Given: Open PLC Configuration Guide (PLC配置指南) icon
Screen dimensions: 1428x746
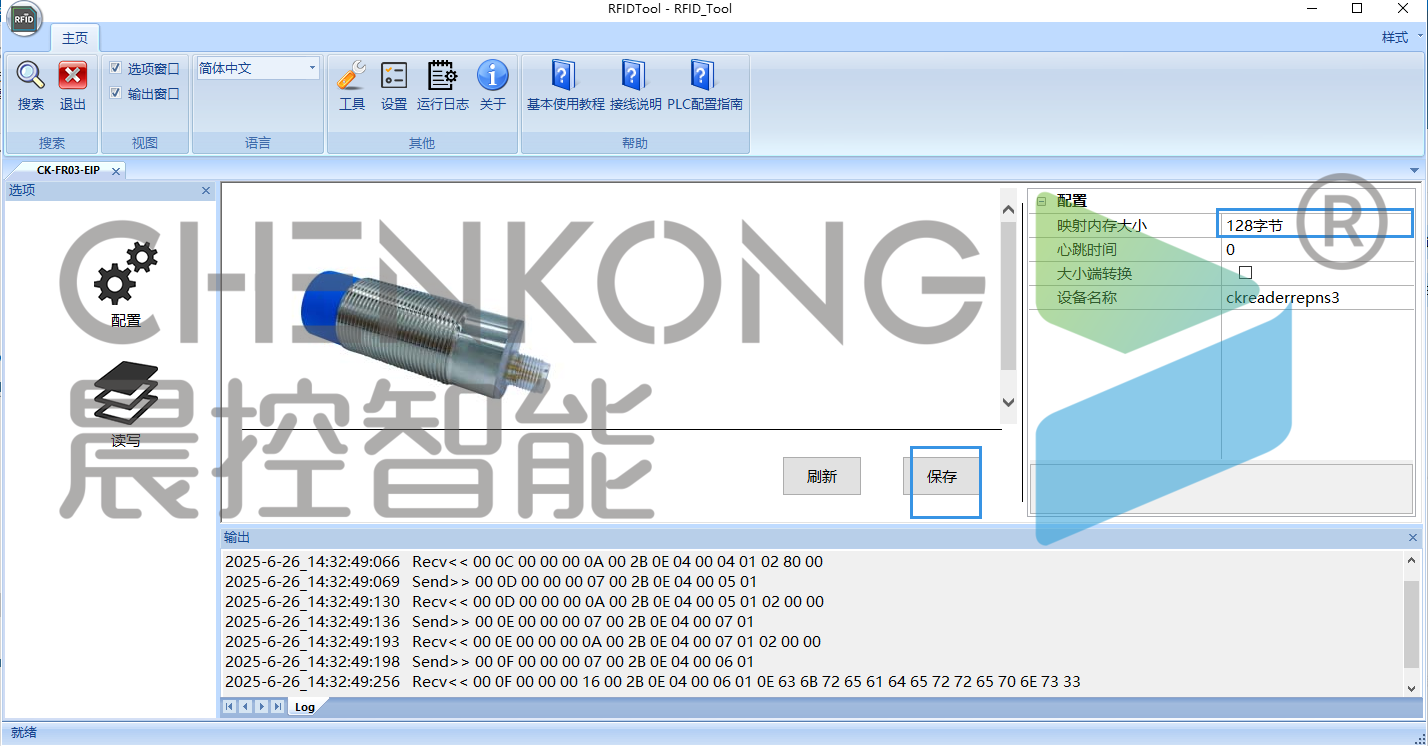Looking at the screenshot, I should (x=704, y=76).
